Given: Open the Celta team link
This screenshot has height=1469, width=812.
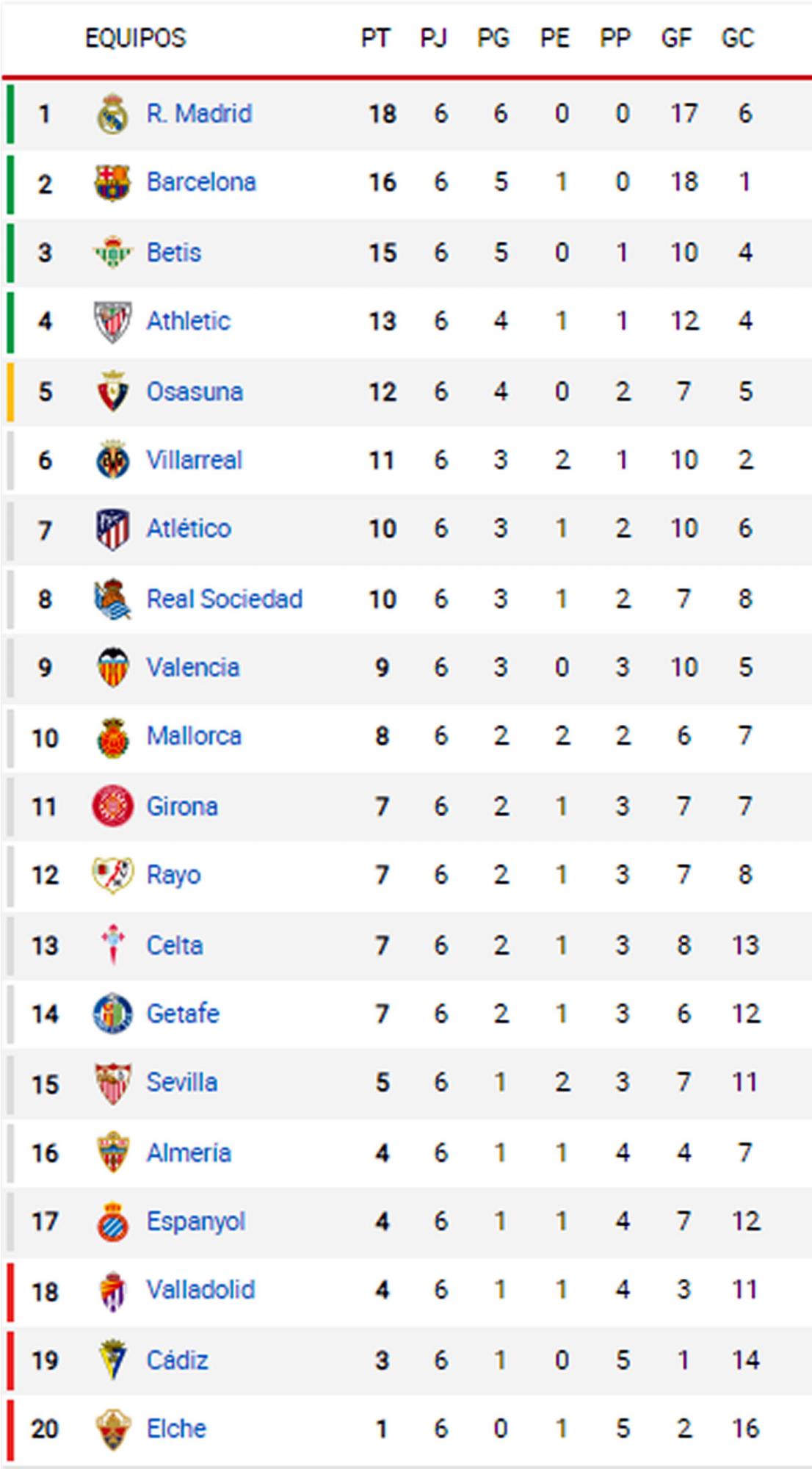Looking at the screenshot, I should pos(175,945).
